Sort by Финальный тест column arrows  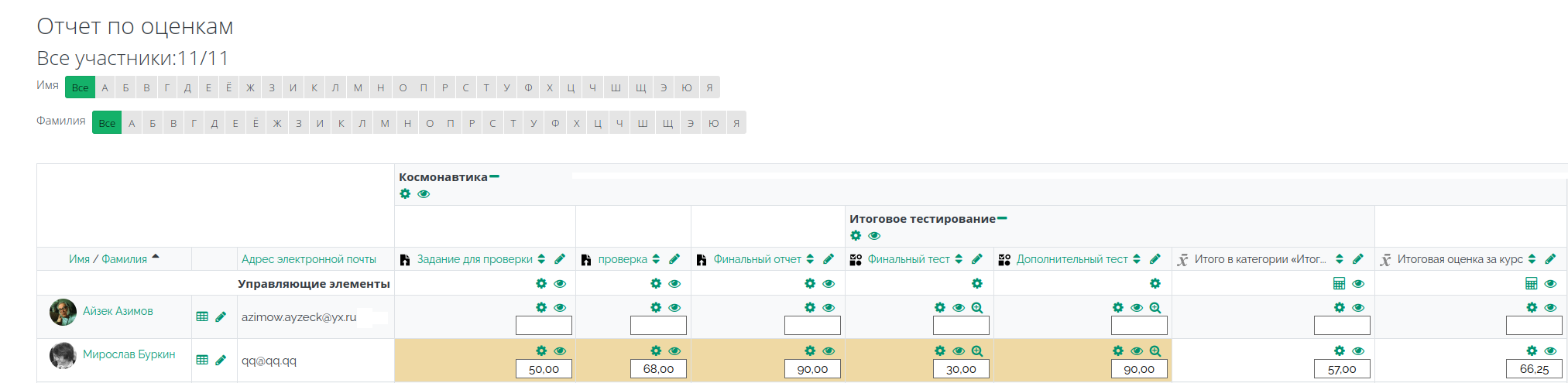959,259
